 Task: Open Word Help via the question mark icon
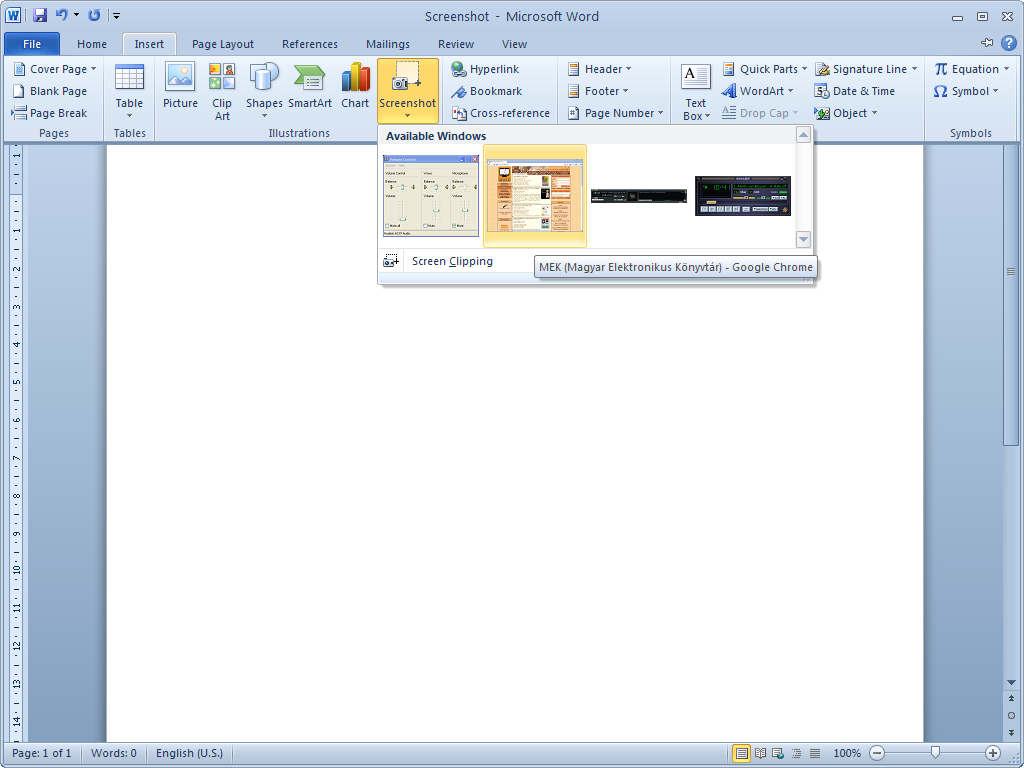coord(1009,43)
